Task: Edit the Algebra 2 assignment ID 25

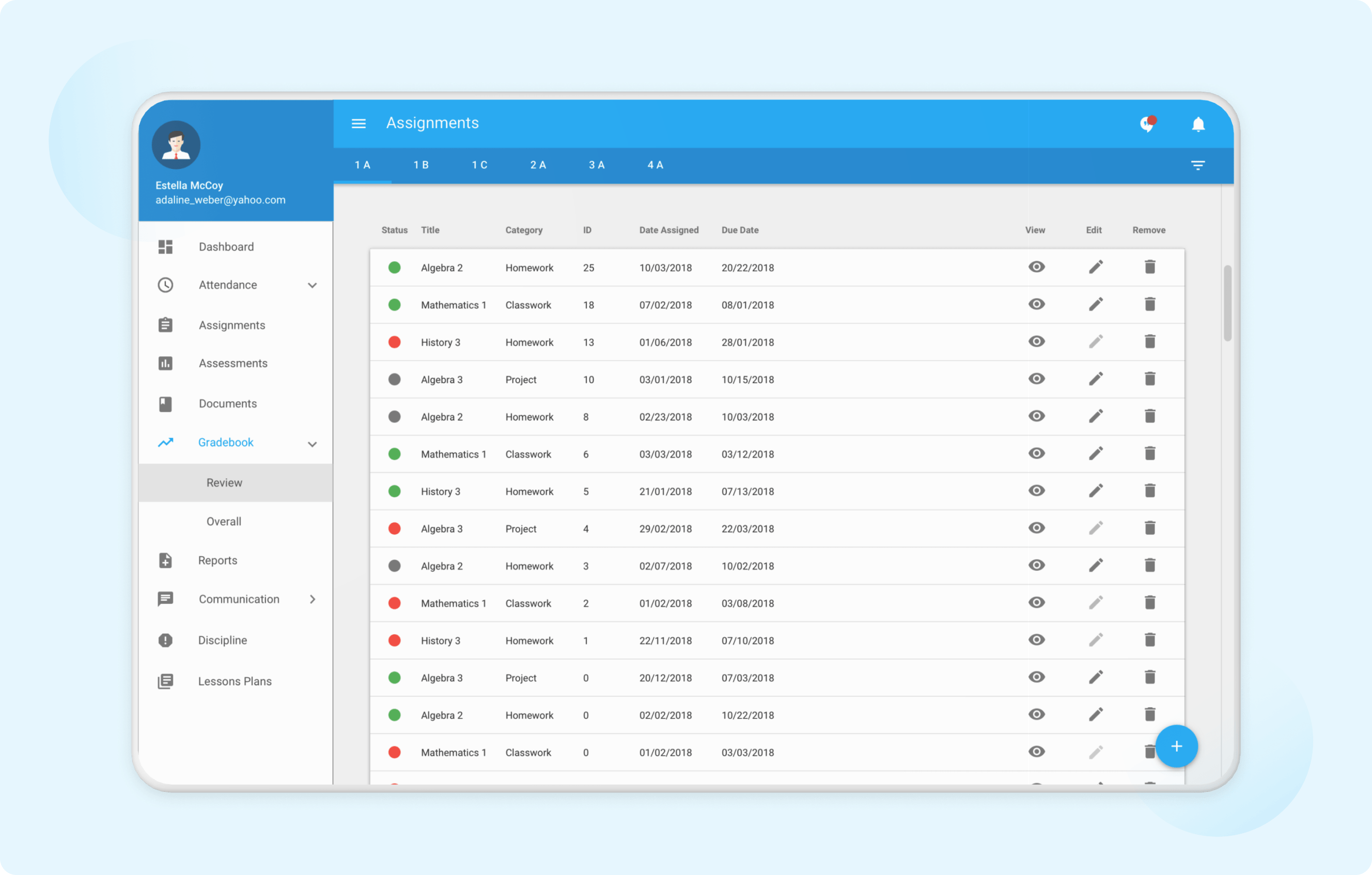Action: click(1095, 267)
